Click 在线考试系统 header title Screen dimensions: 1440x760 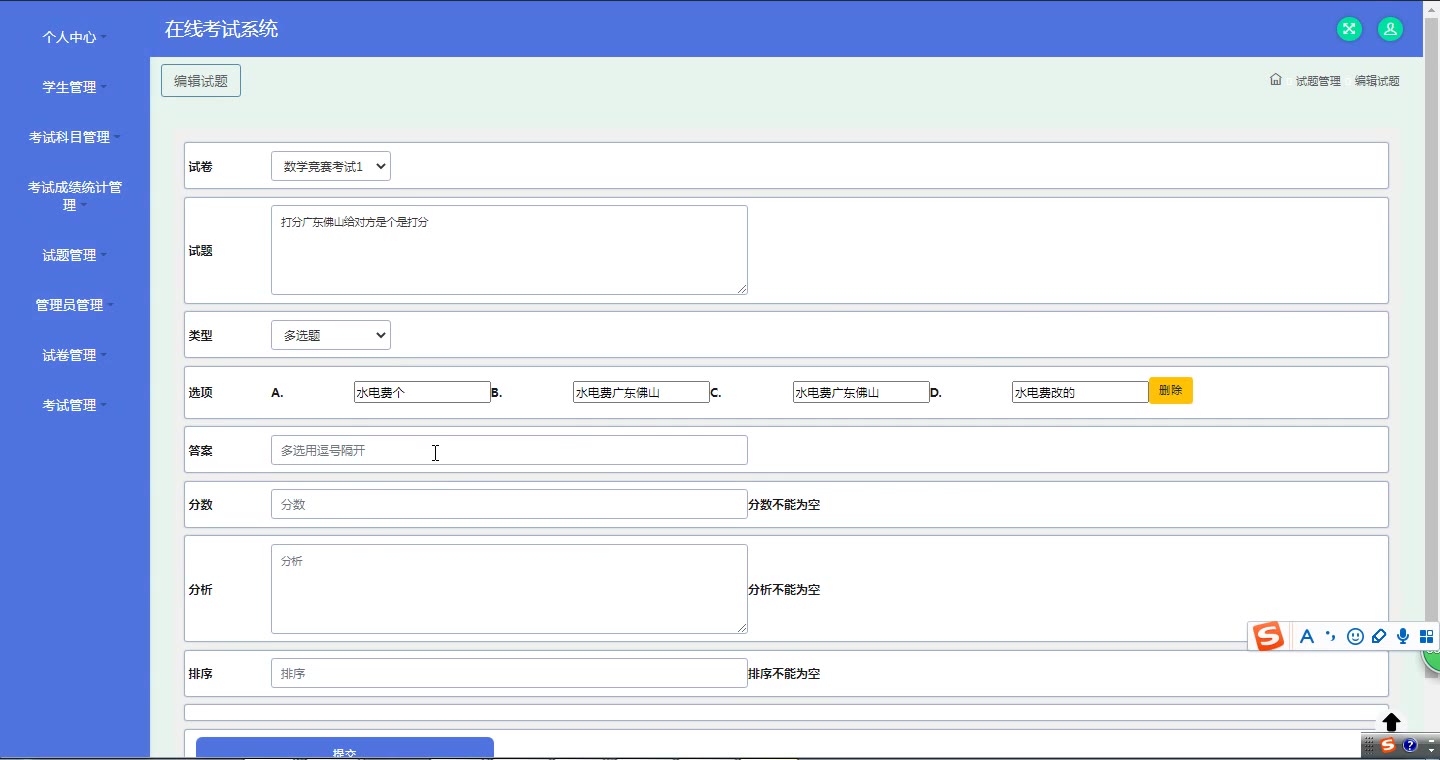coord(221,29)
